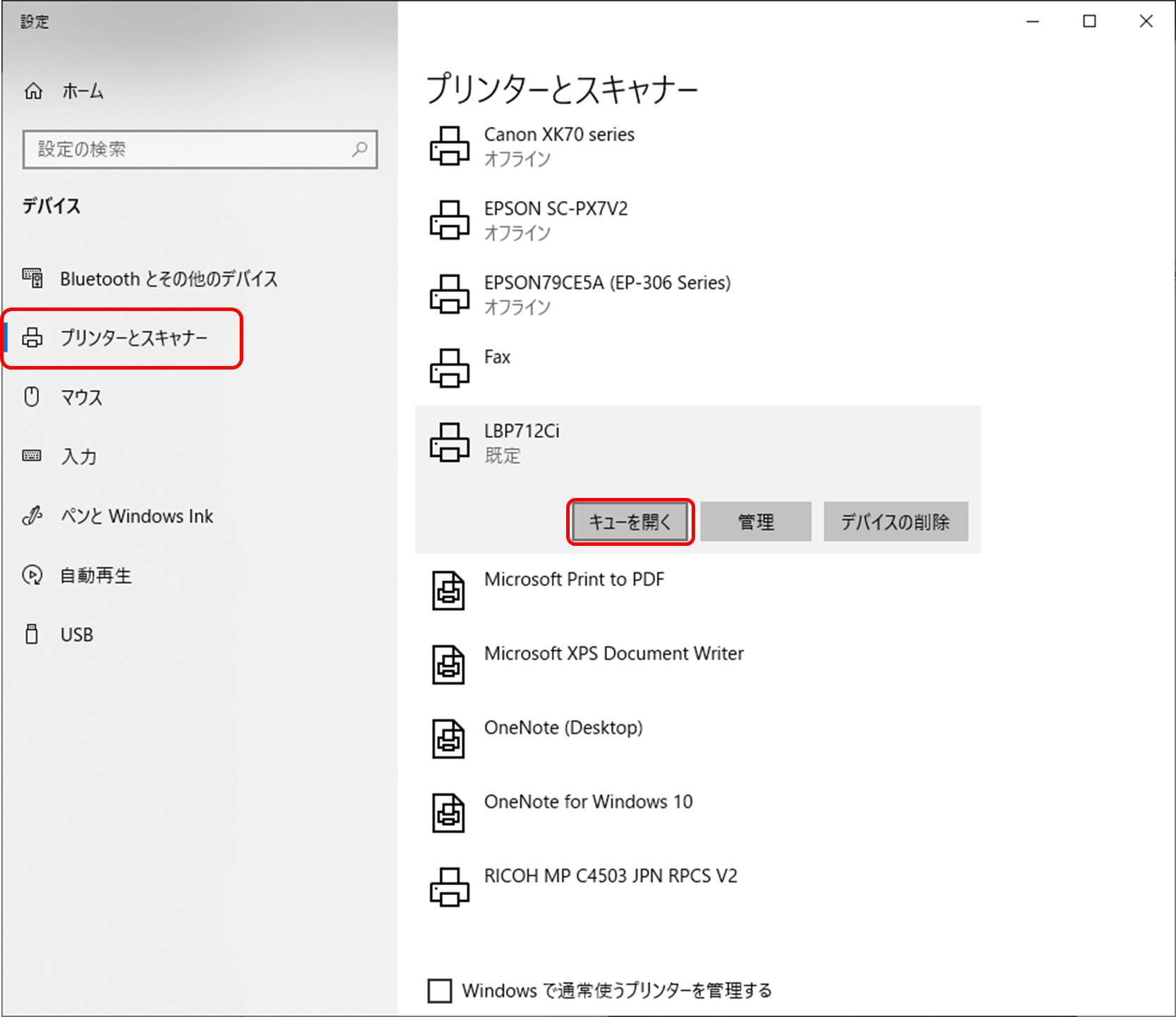
Task: Click the pen icon for Windows Ink
Action: 32,516
